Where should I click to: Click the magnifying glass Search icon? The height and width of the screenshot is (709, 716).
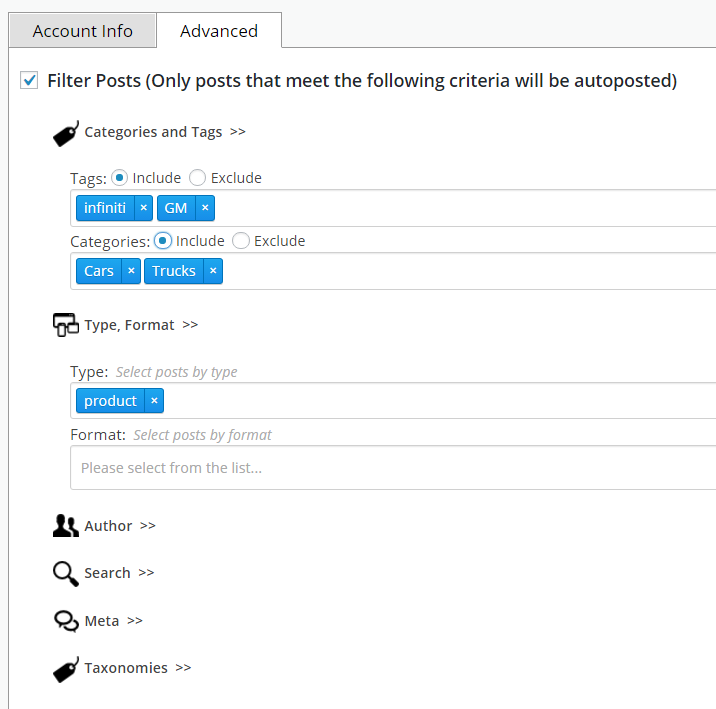66,573
